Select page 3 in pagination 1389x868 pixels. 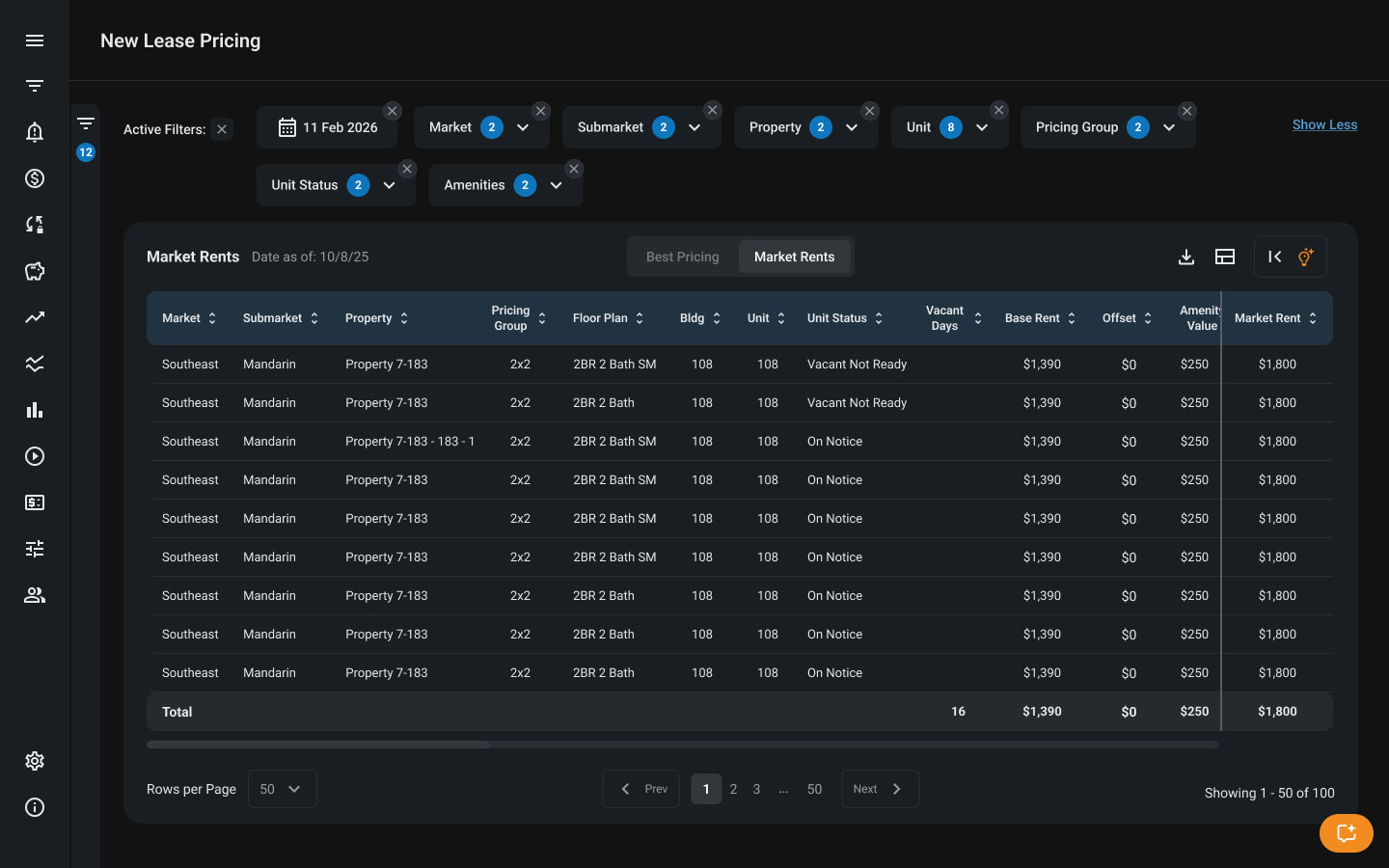(756, 789)
